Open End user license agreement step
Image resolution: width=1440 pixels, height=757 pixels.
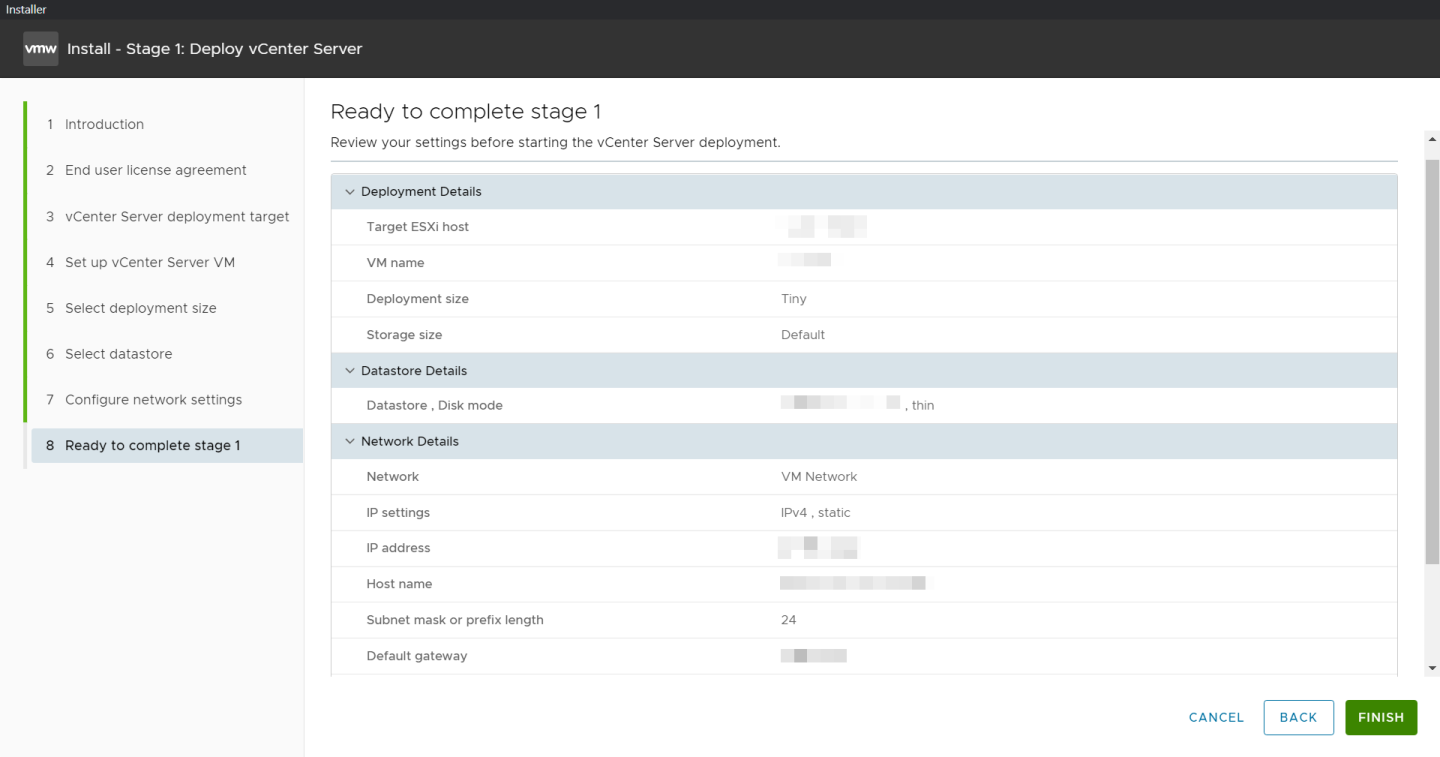pos(155,171)
